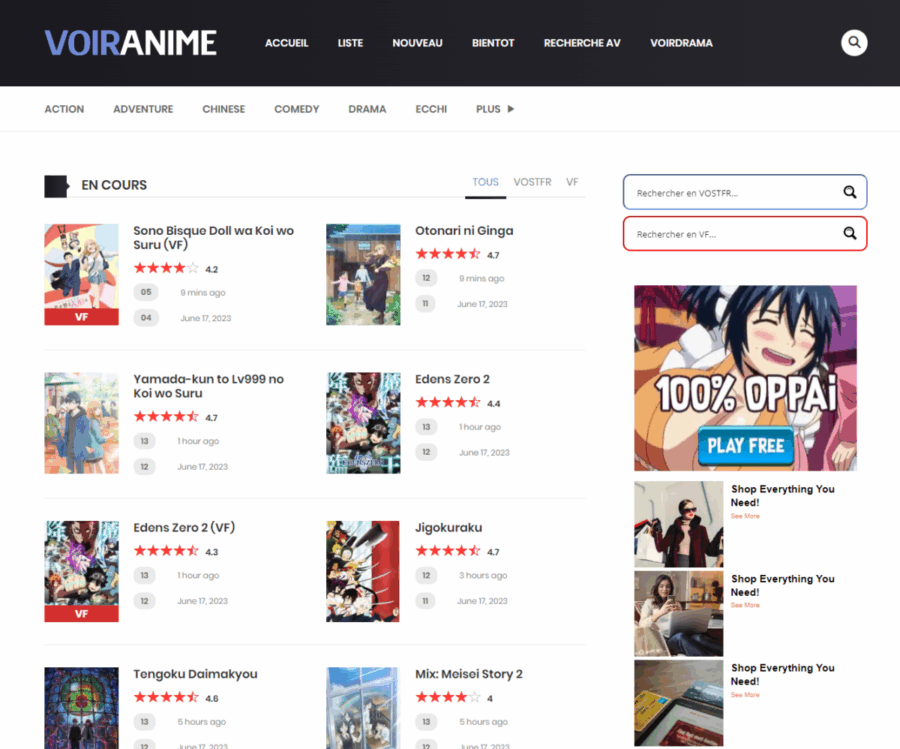Click the Sono Bisque Doll poster thumbnail

click(x=82, y=274)
